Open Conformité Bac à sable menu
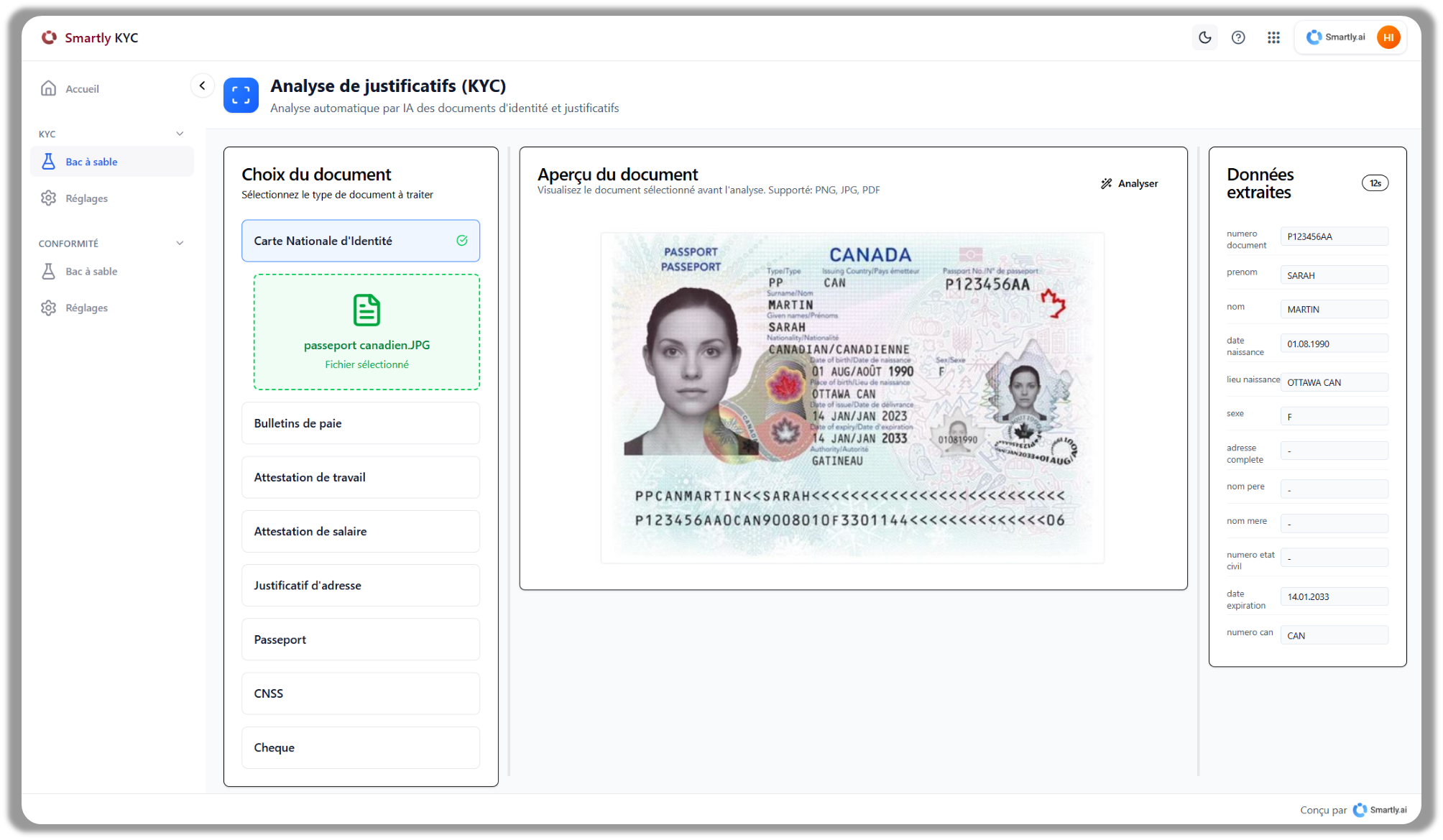The width and height of the screenshot is (1443, 840). pyautogui.click(x=91, y=272)
